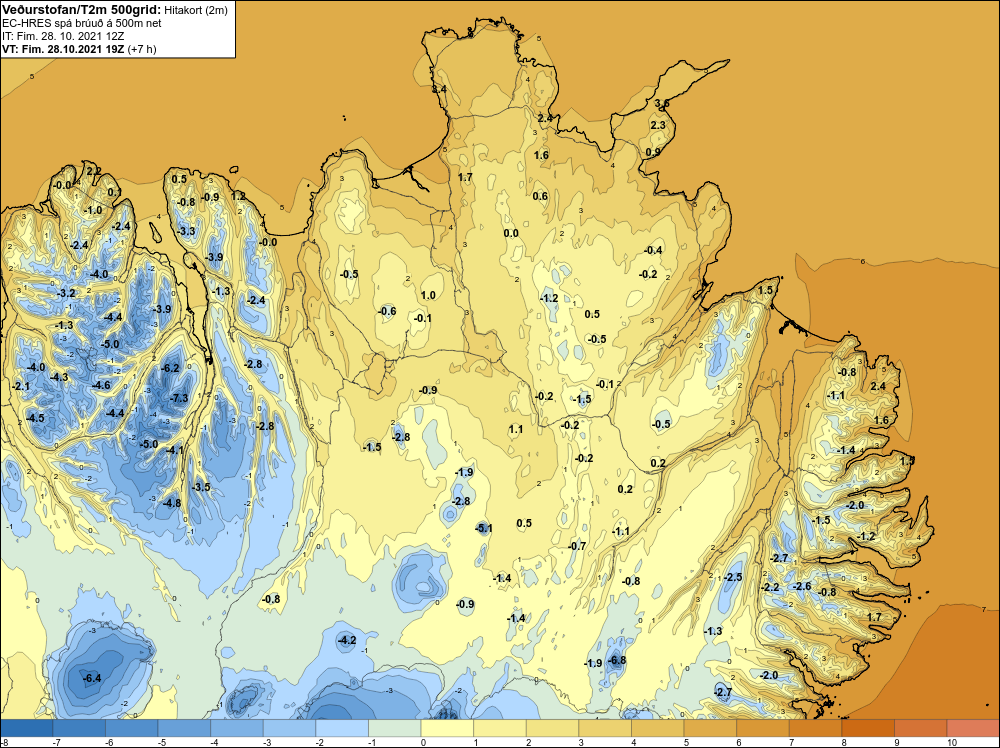
Task: Choose the light blue swatch between -2 and -1
Action: (x=342, y=728)
